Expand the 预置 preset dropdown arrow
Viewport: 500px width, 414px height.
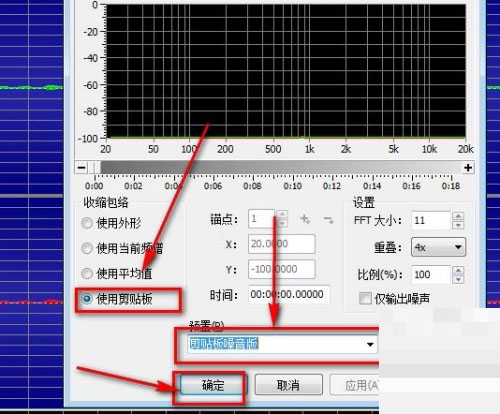(x=370, y=344)
